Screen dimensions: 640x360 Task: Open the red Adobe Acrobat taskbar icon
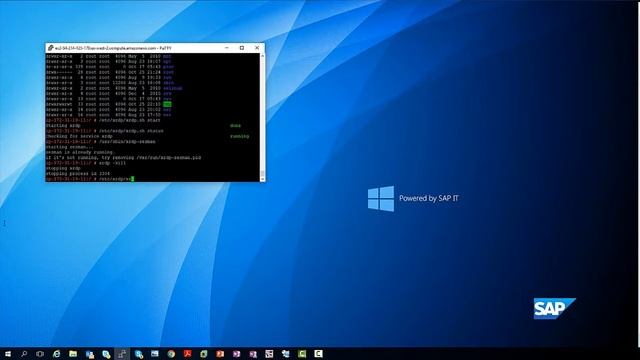click(x=187, y=354)
